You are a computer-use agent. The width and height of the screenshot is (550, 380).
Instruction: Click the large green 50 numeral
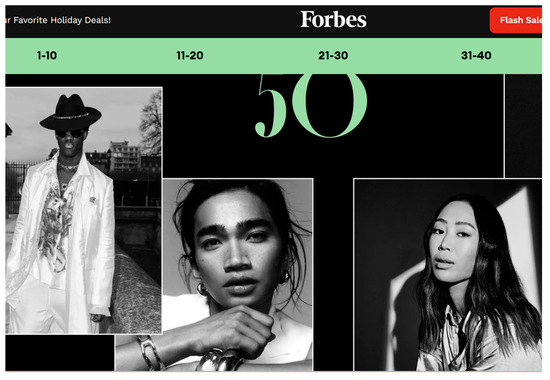pyautogui.click(x=311, y=105)
